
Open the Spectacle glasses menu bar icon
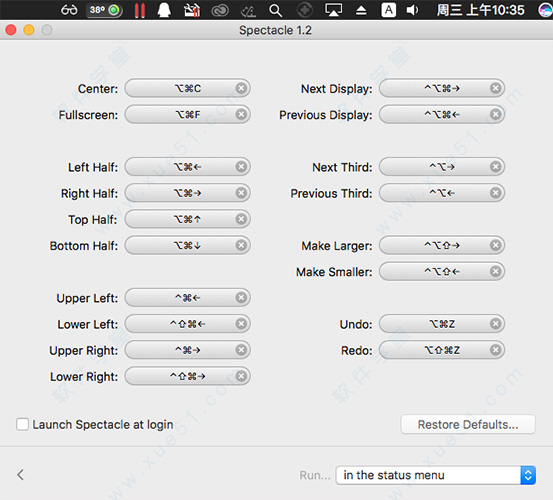pyautogui.click(x=69, y=10)
